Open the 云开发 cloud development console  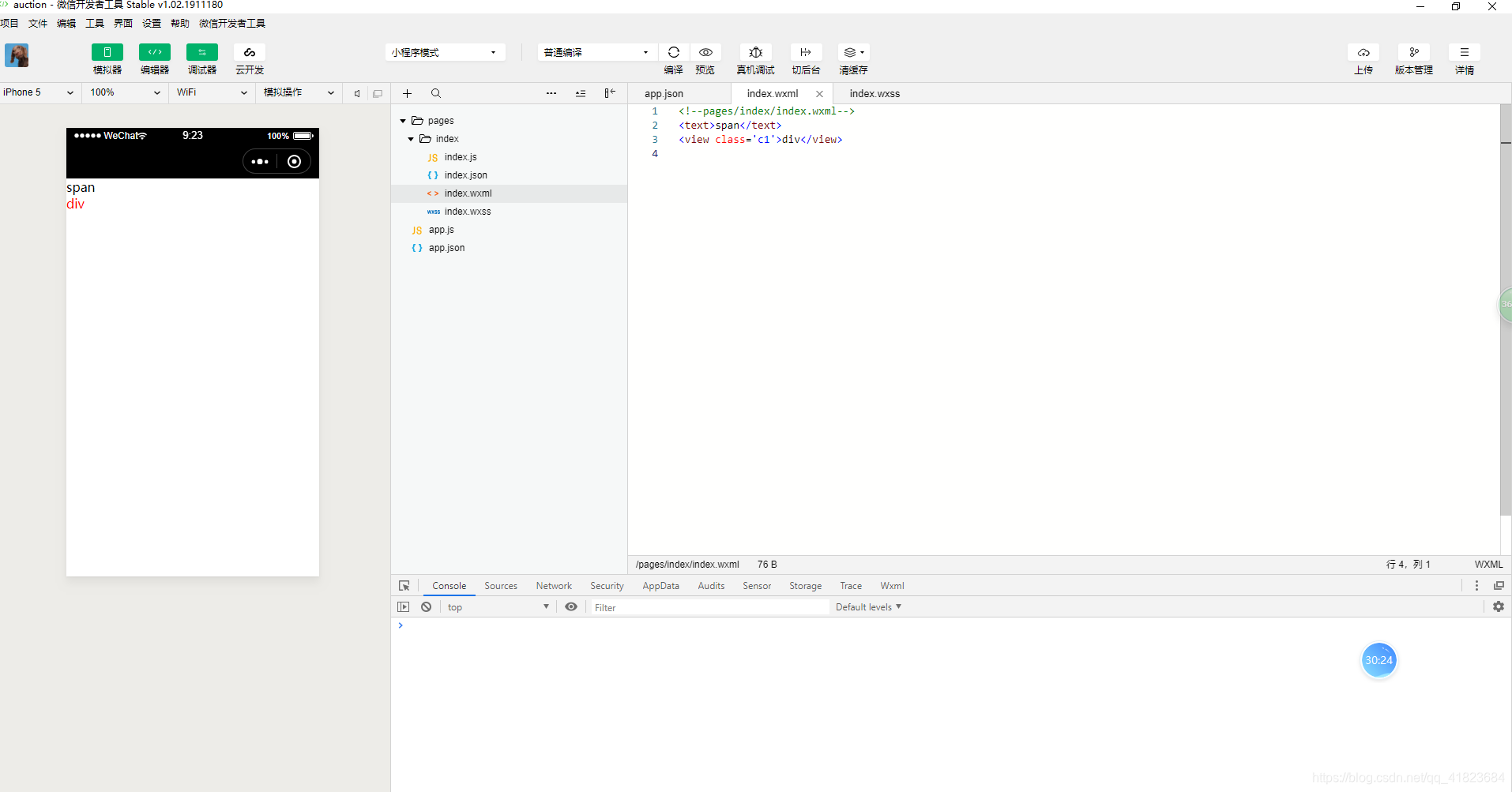click(248, 52)
